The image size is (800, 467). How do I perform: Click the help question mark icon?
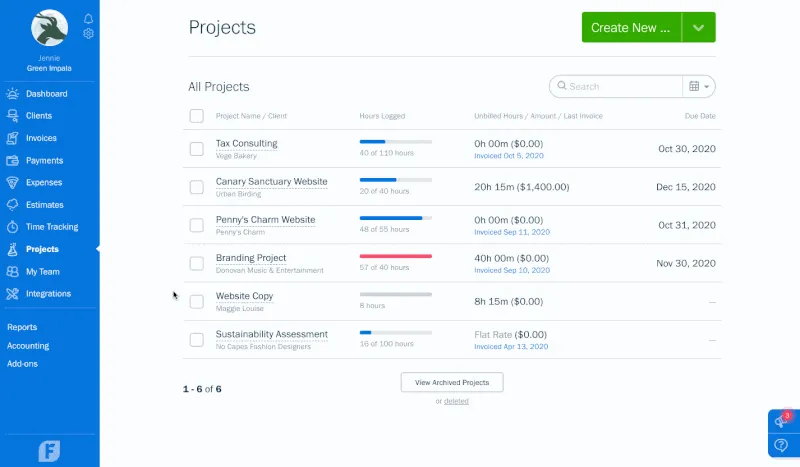pos(781,445)
